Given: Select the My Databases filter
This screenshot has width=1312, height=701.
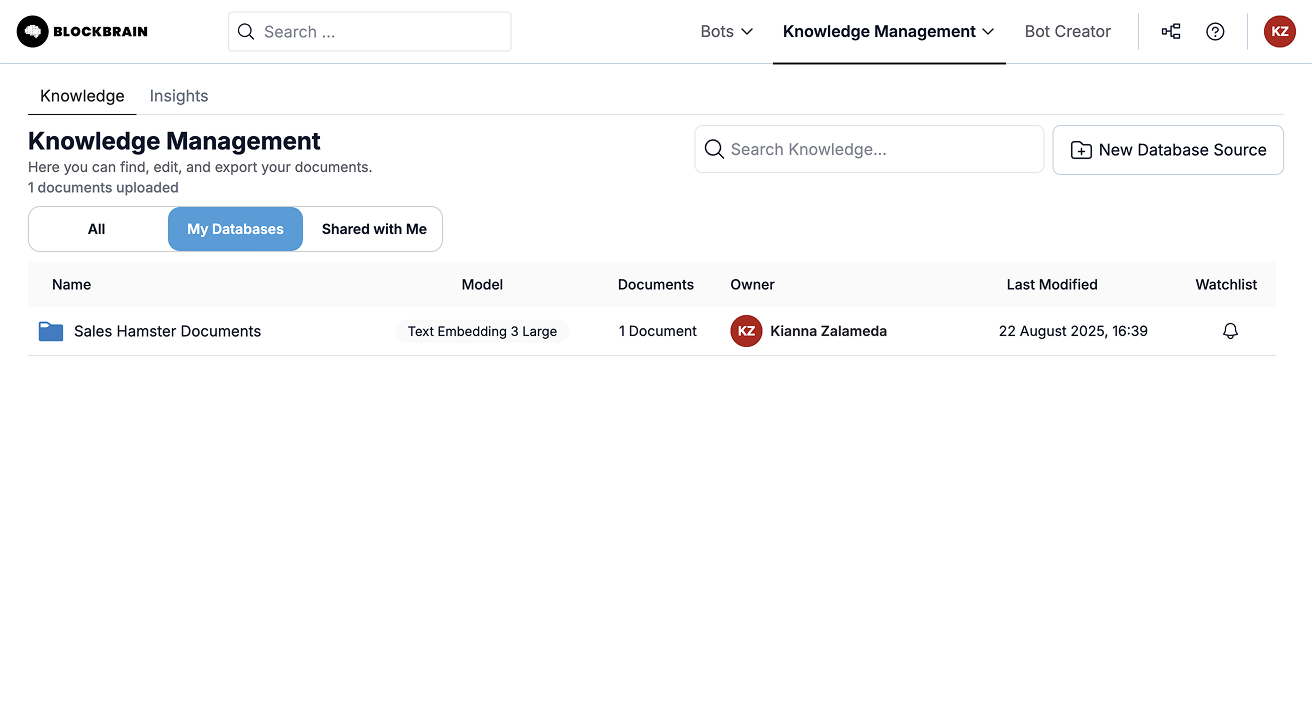Looking at the screenshot, I should click(235, 229).
